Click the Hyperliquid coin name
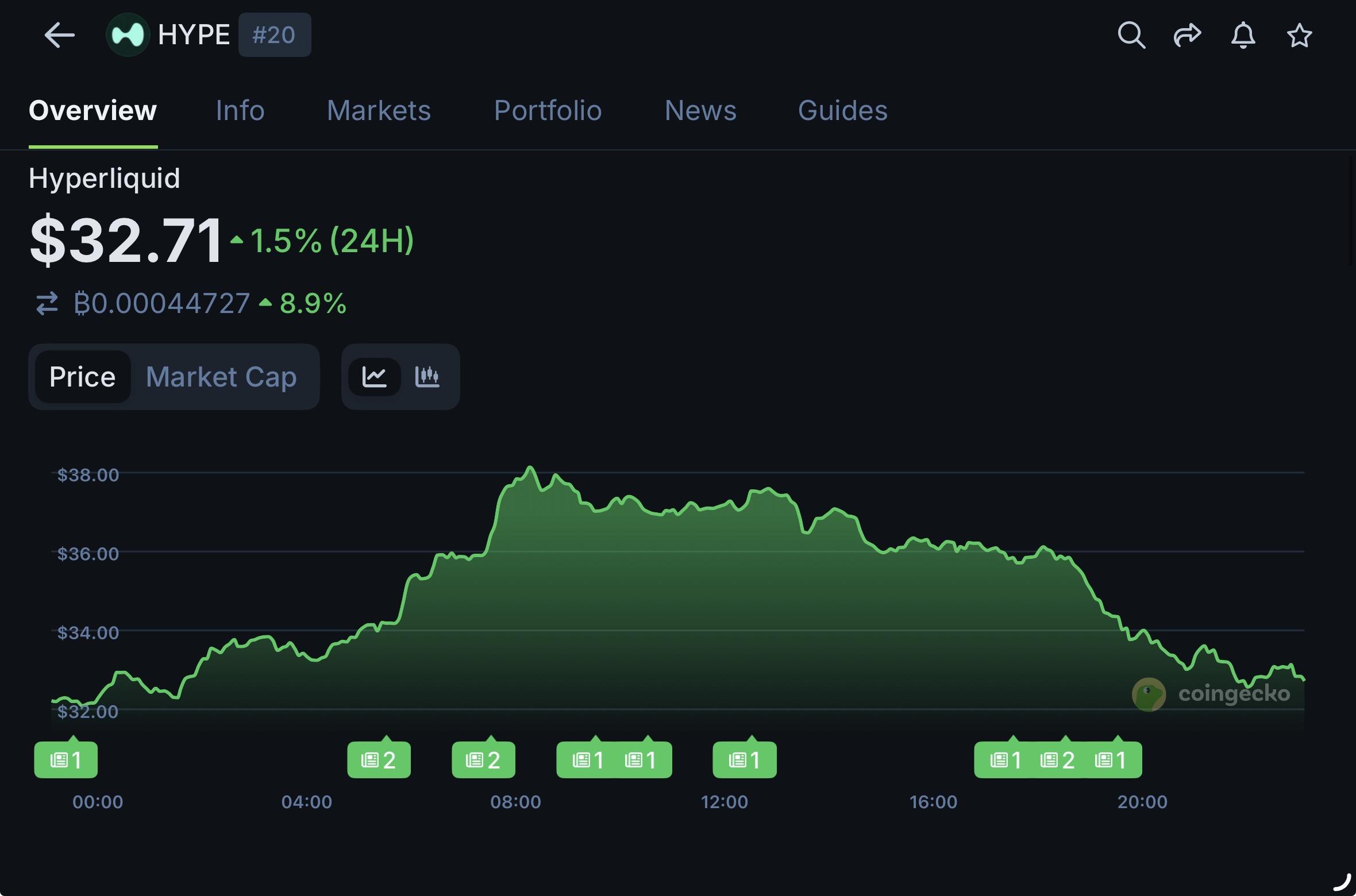 click(x=105, y=178)
